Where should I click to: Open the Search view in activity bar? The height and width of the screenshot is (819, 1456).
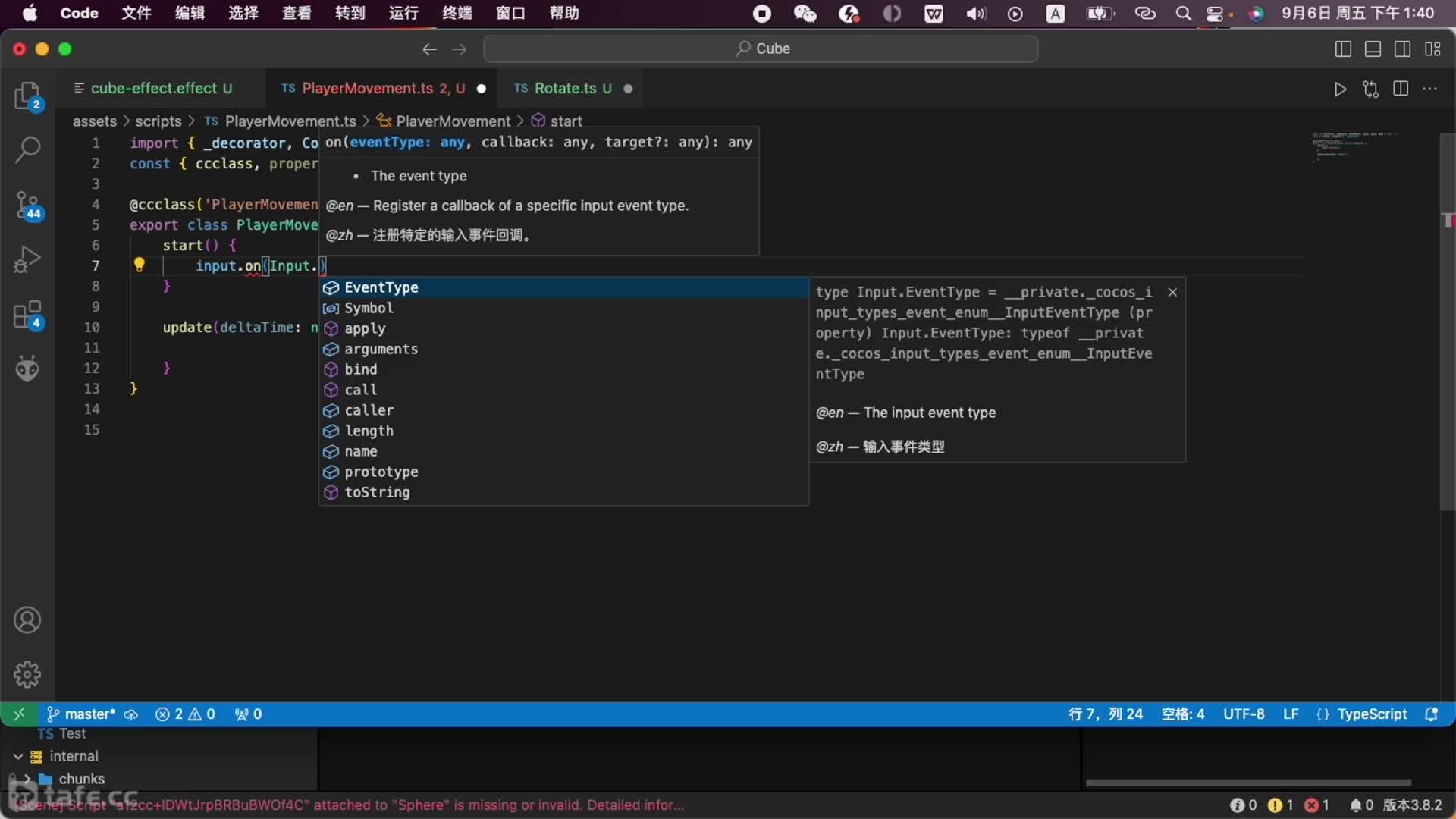(27, 149)
